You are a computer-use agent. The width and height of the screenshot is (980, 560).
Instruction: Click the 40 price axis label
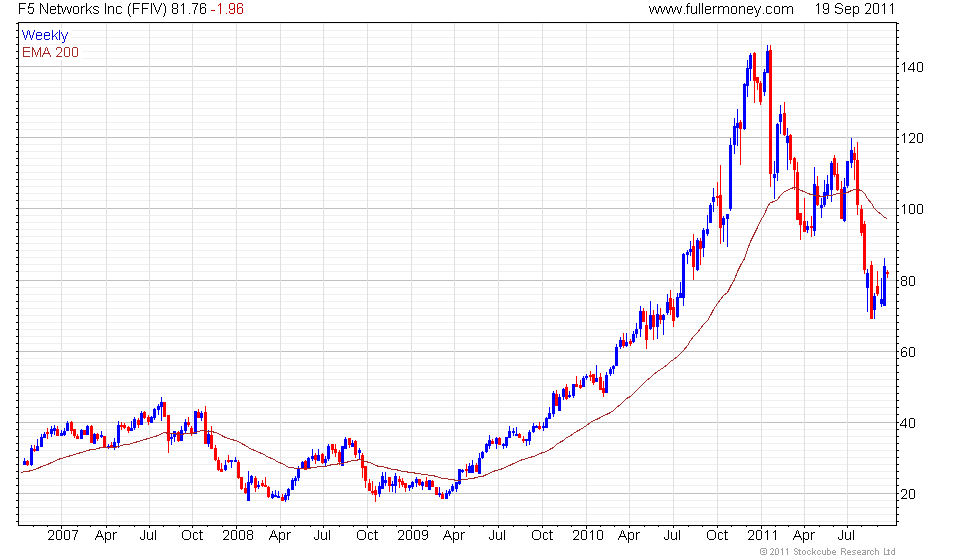(x=908, y=423)
